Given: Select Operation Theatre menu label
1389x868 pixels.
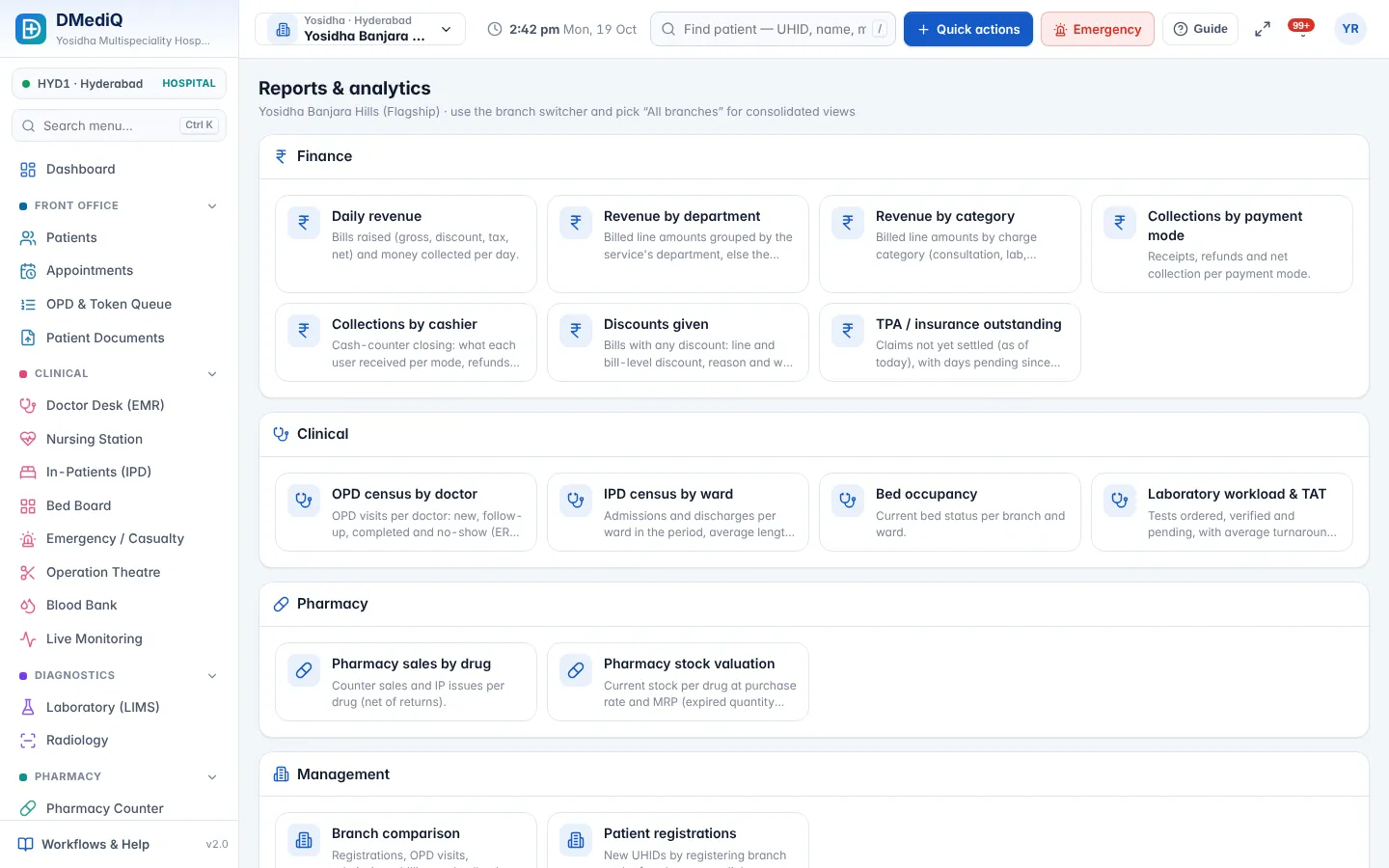Looking at the screenshot, I should pyautogui.click(x=103, y=573).
